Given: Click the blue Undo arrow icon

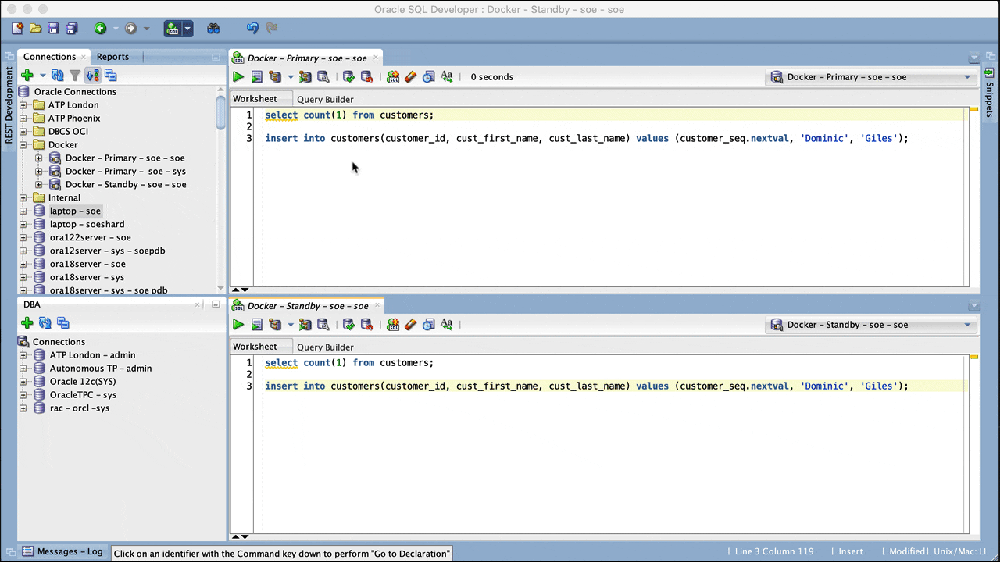Looking at the screenshot, I should 253,28.
